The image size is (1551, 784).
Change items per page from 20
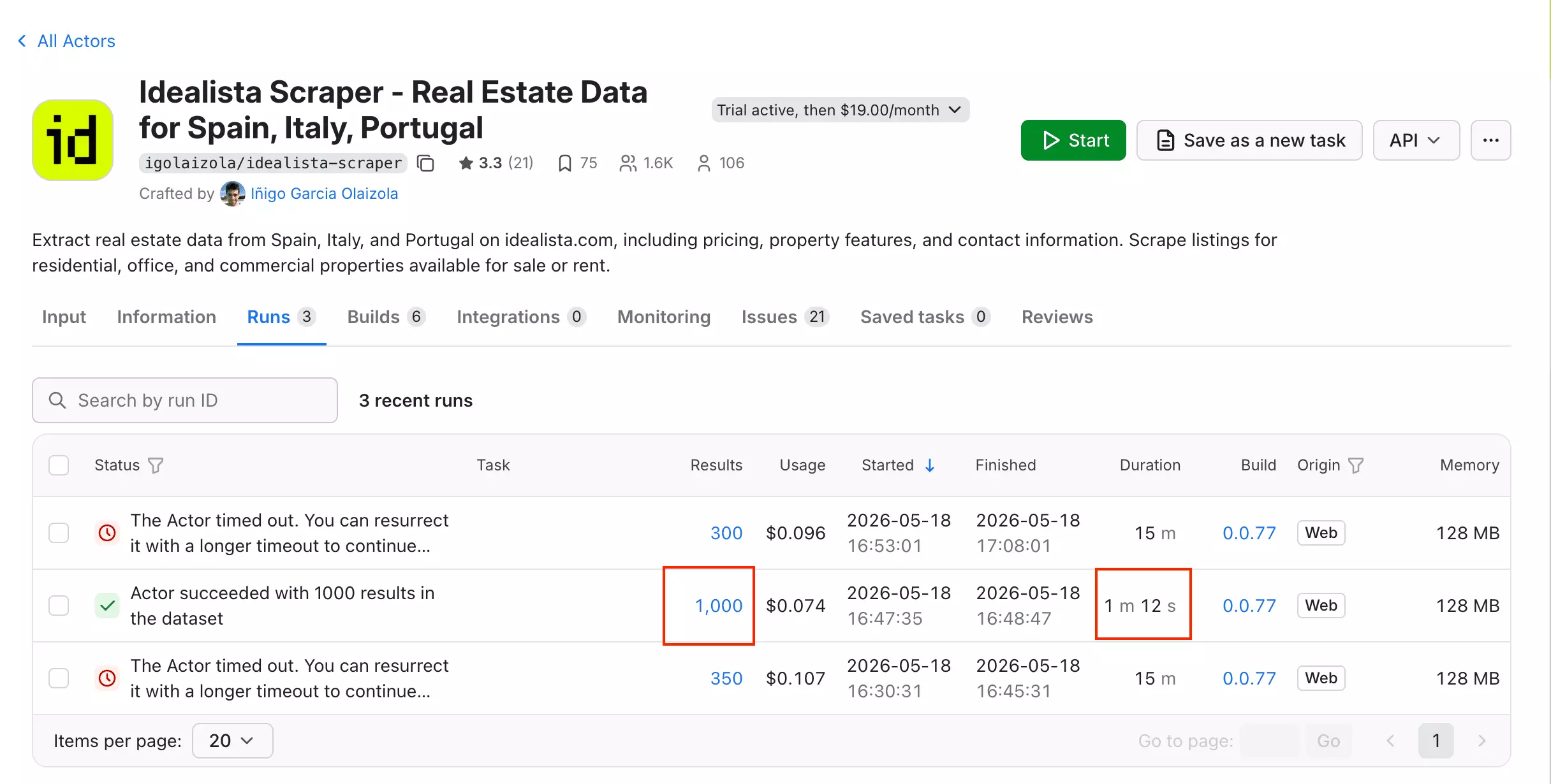coord(232,741)
